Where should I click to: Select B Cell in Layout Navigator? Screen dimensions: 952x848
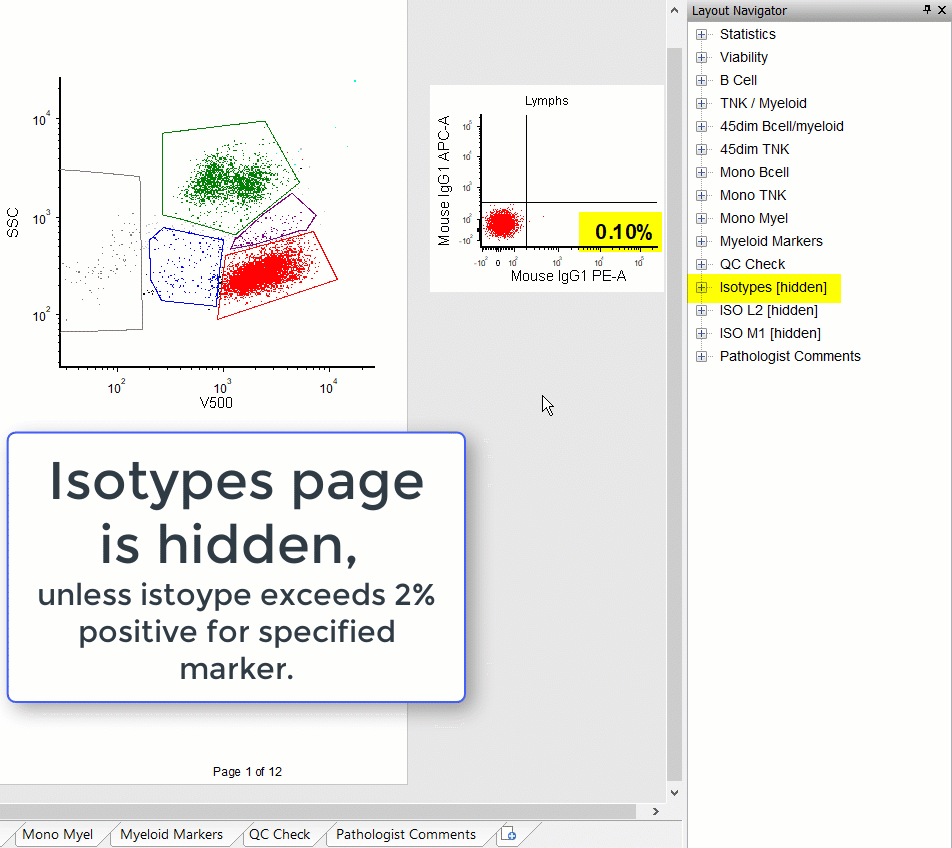click(738, 80)
